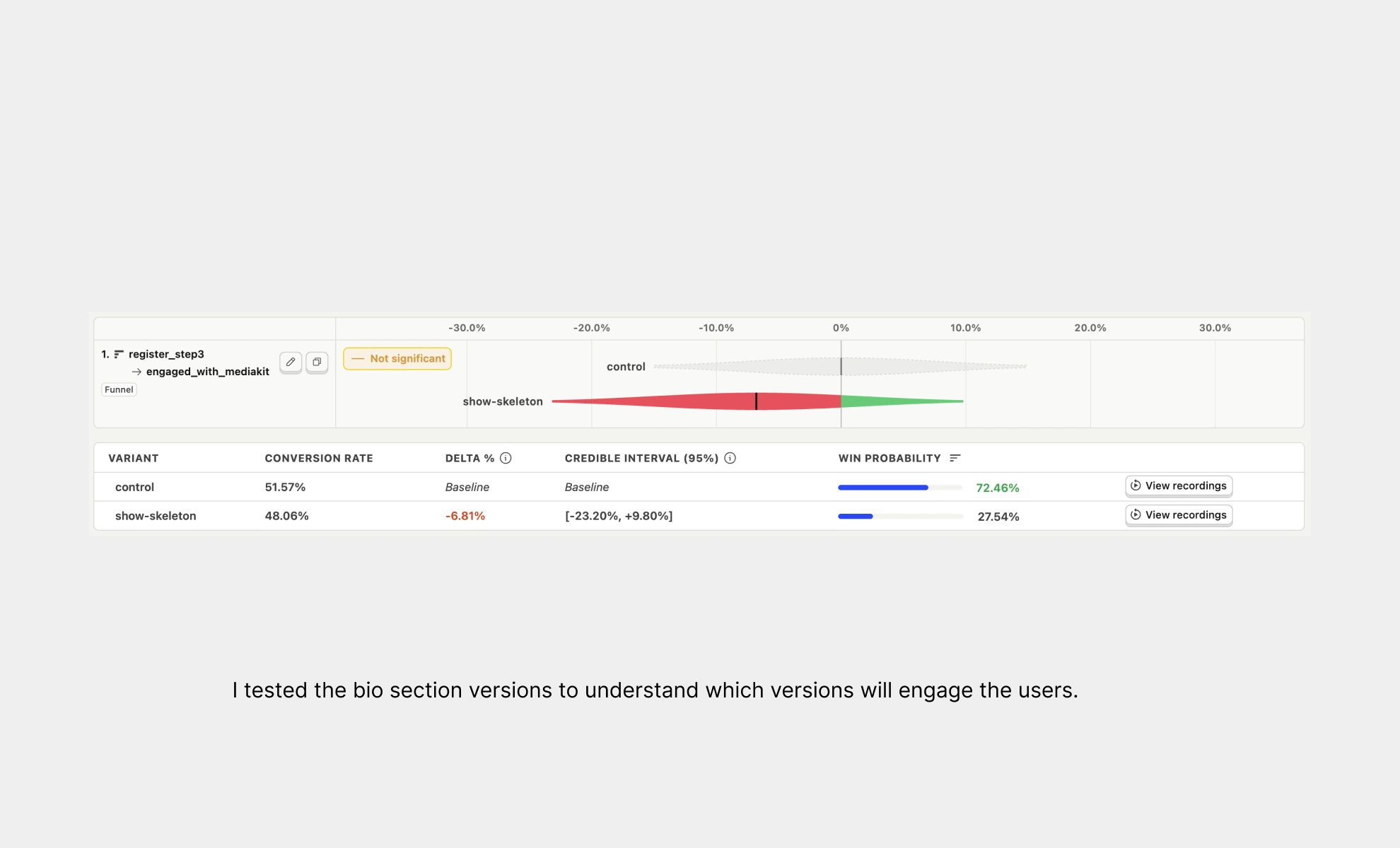Click the Not significant status badge
Viewport: 1400px width, 848px height.
click(x=397, y=358)
